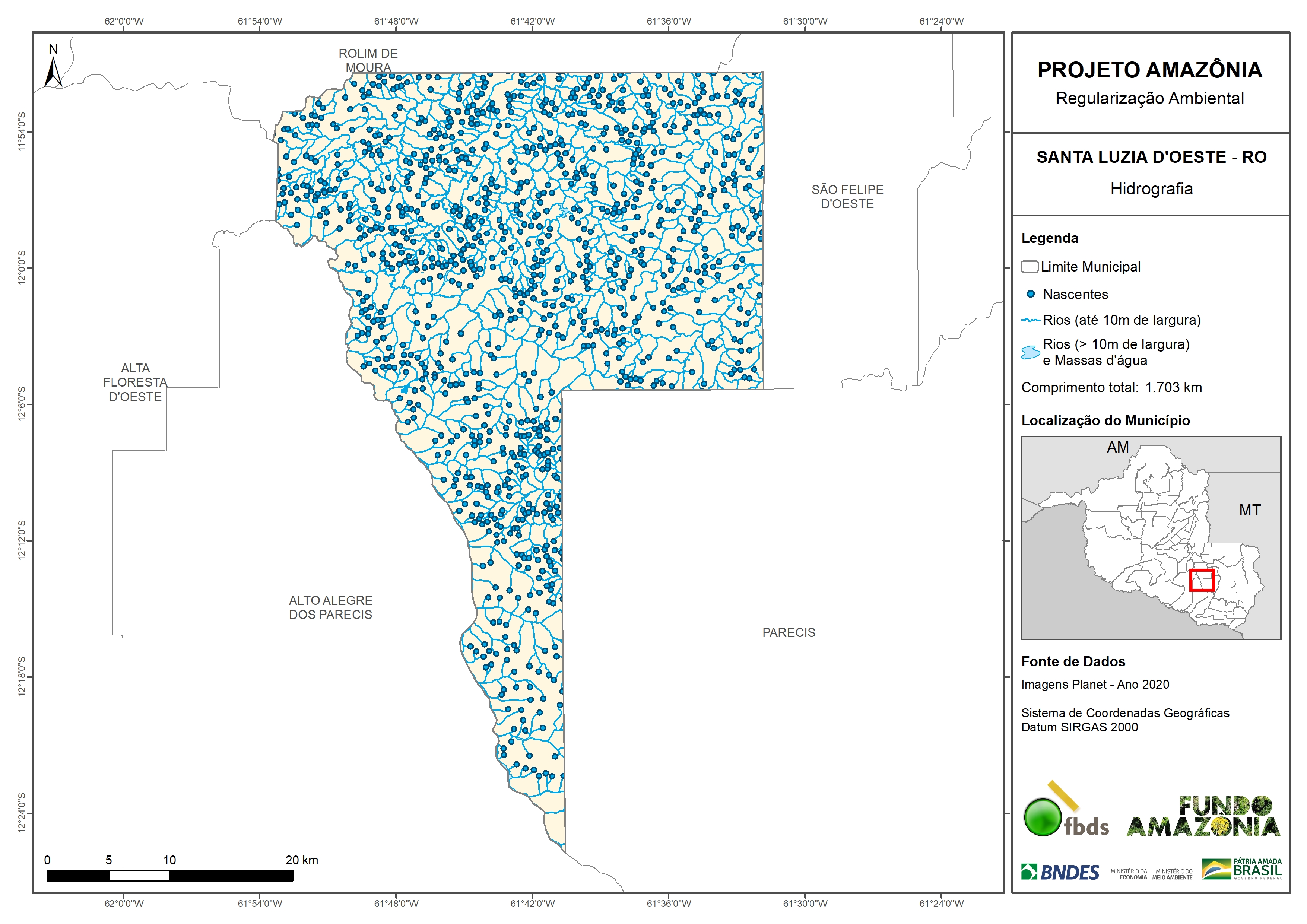The image size is (1307, 924).
Task: Click the Pátria Amada Brasil logo
Action: point(1241,869)
